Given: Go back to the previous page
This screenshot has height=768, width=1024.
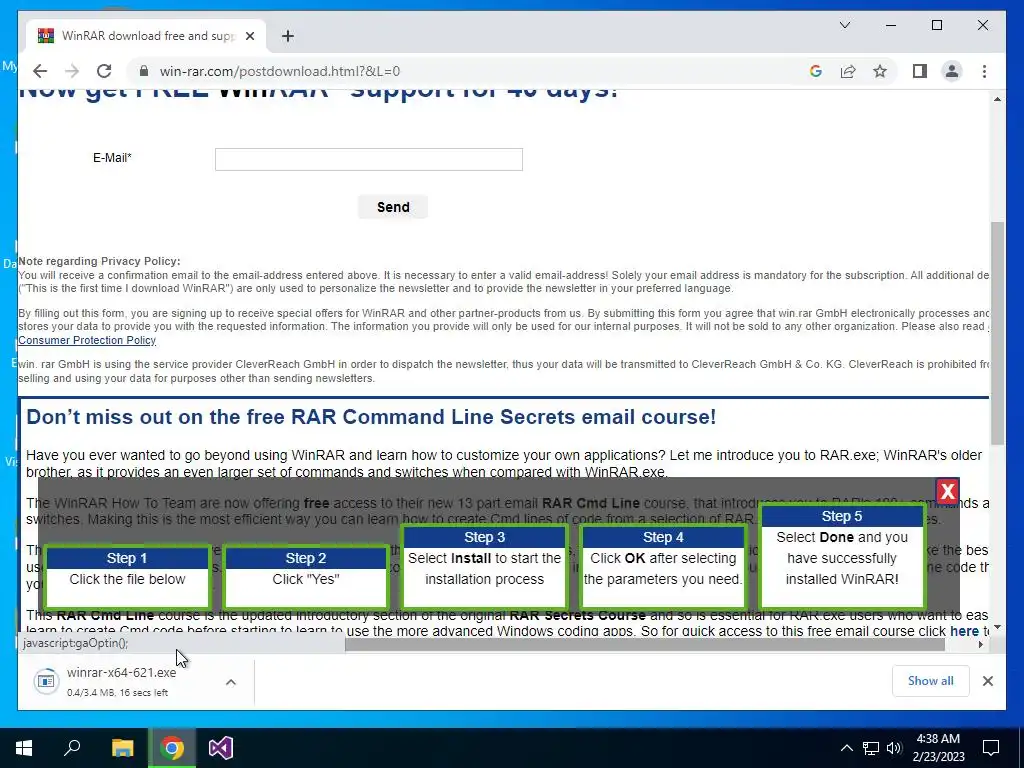Looking at the screenshot, I should point(40,71).
